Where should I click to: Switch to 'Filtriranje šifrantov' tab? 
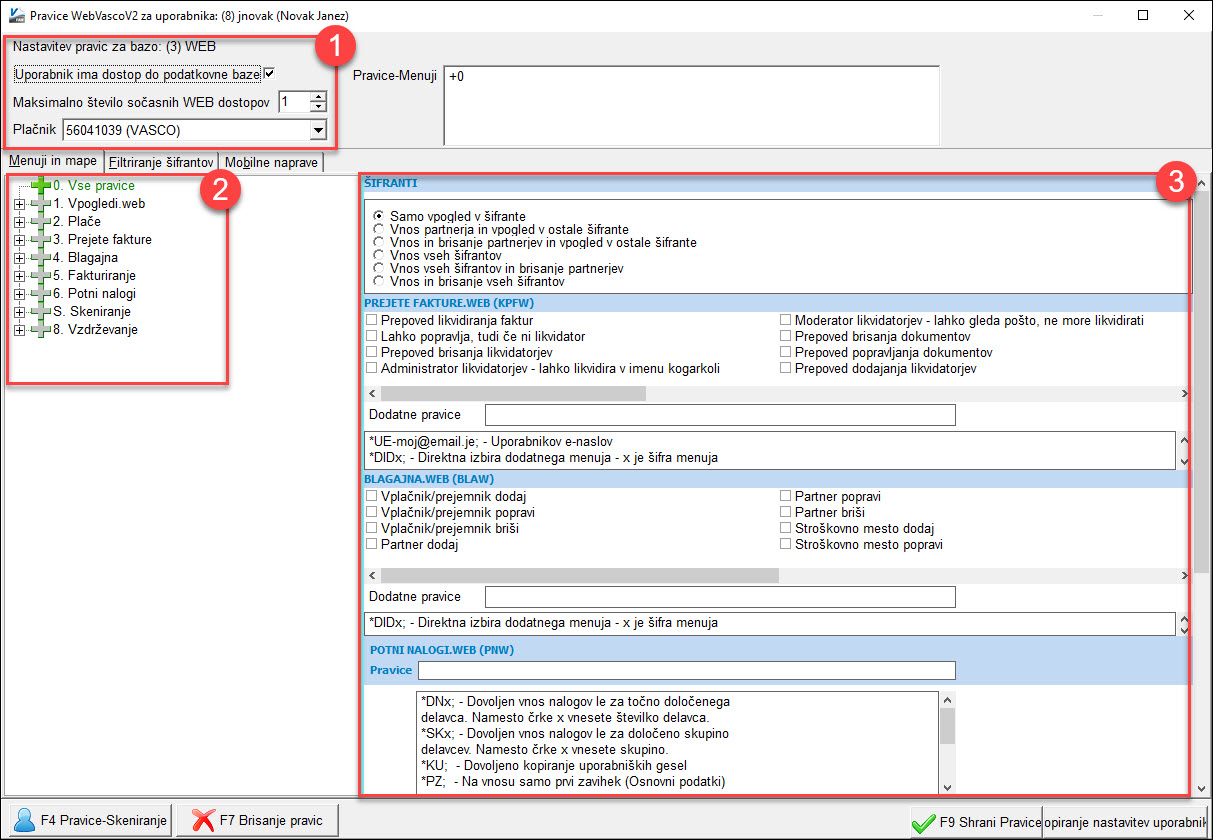pos(161,162)
